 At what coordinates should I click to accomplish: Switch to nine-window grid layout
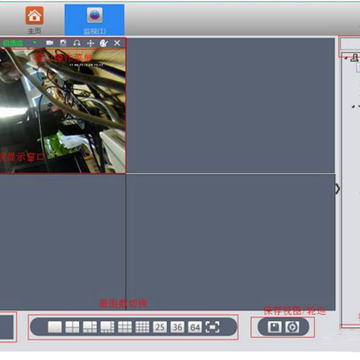pyautogui.click(x=125, y=327)
